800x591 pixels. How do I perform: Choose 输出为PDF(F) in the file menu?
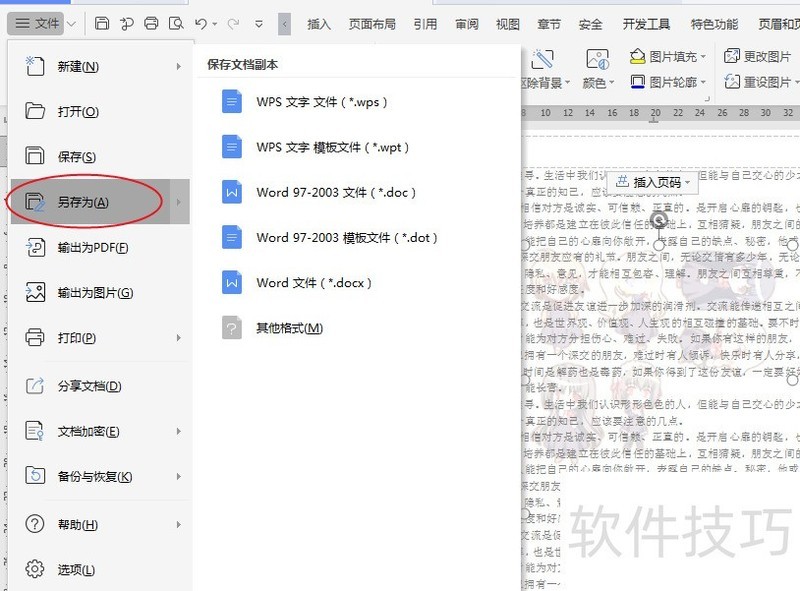click(x=100, y=248)
